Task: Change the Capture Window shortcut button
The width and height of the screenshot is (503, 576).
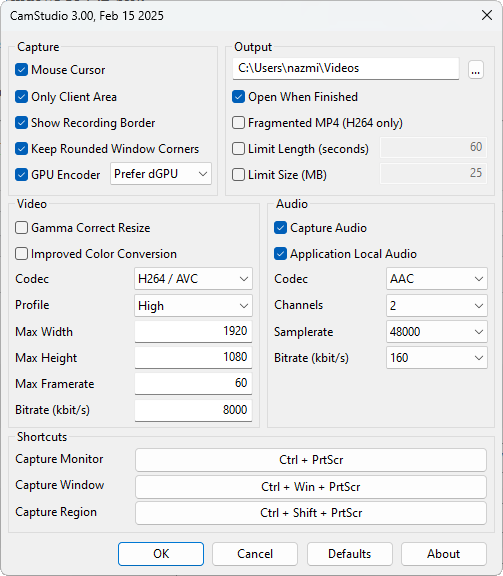Action: click(x=311, y=487)
